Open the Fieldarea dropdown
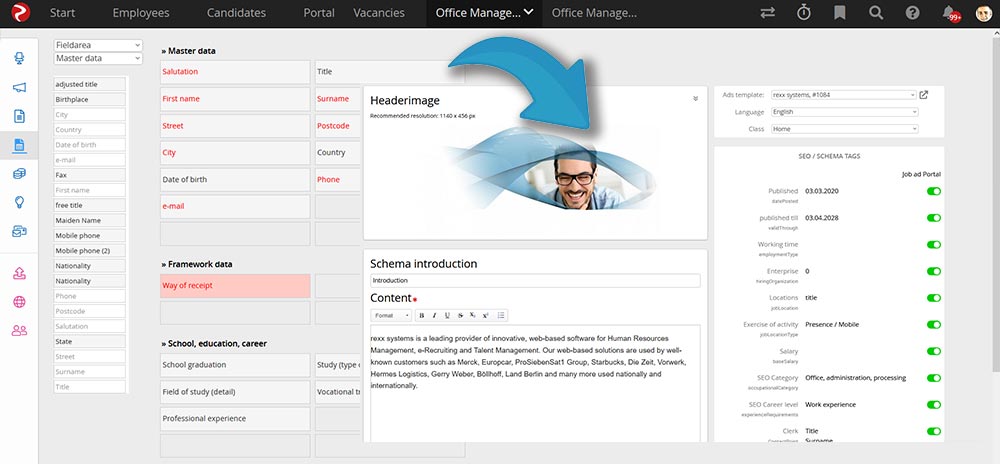This screenshot has height=464, width=1000. [x=98, y=45]
